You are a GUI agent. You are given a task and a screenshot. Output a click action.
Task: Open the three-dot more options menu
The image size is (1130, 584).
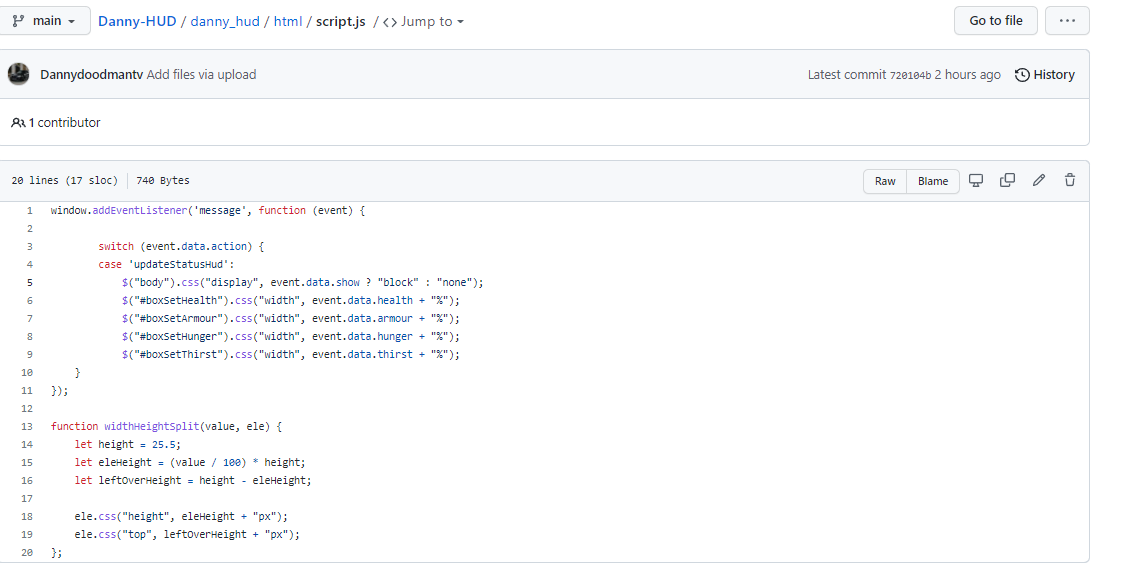(x=1067, y=21)
